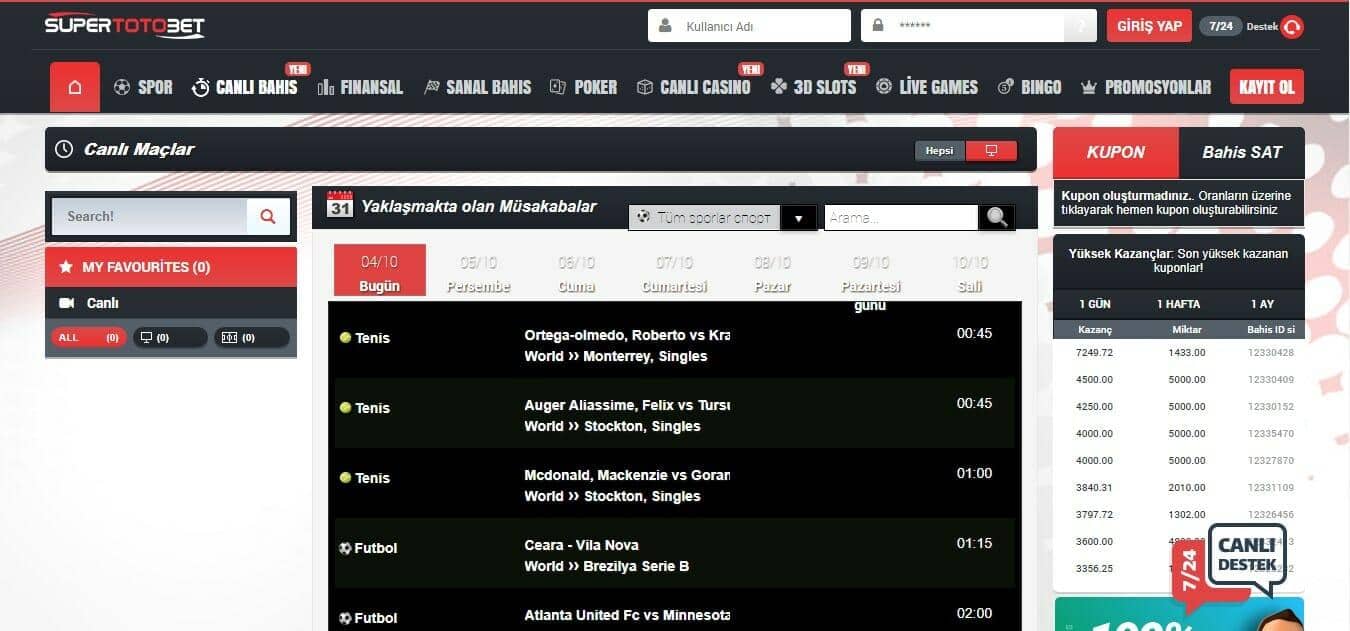Open bet ID 12330409
The height and width of the screenshot is (631, 1350).
click(1271, 379)
